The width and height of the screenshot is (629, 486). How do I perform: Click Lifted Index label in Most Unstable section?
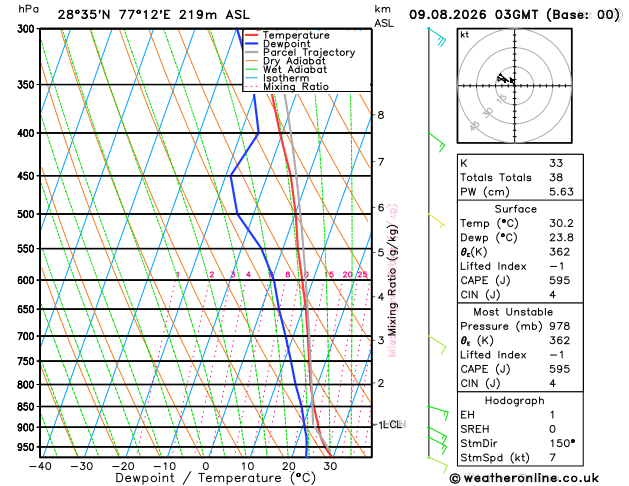[x=493, y=355]
